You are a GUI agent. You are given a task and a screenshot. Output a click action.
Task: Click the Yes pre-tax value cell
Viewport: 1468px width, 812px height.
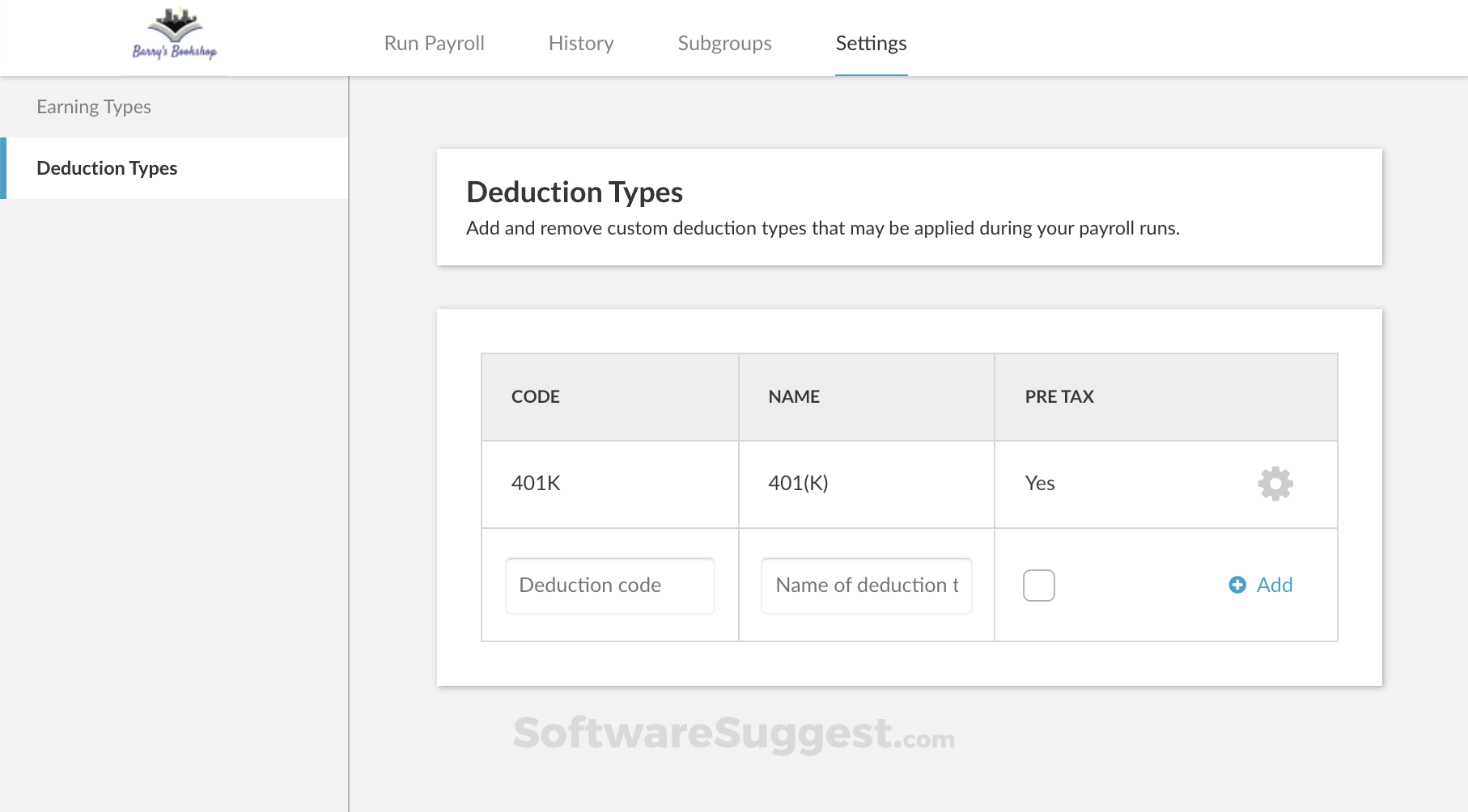[x=1040, y=484]
